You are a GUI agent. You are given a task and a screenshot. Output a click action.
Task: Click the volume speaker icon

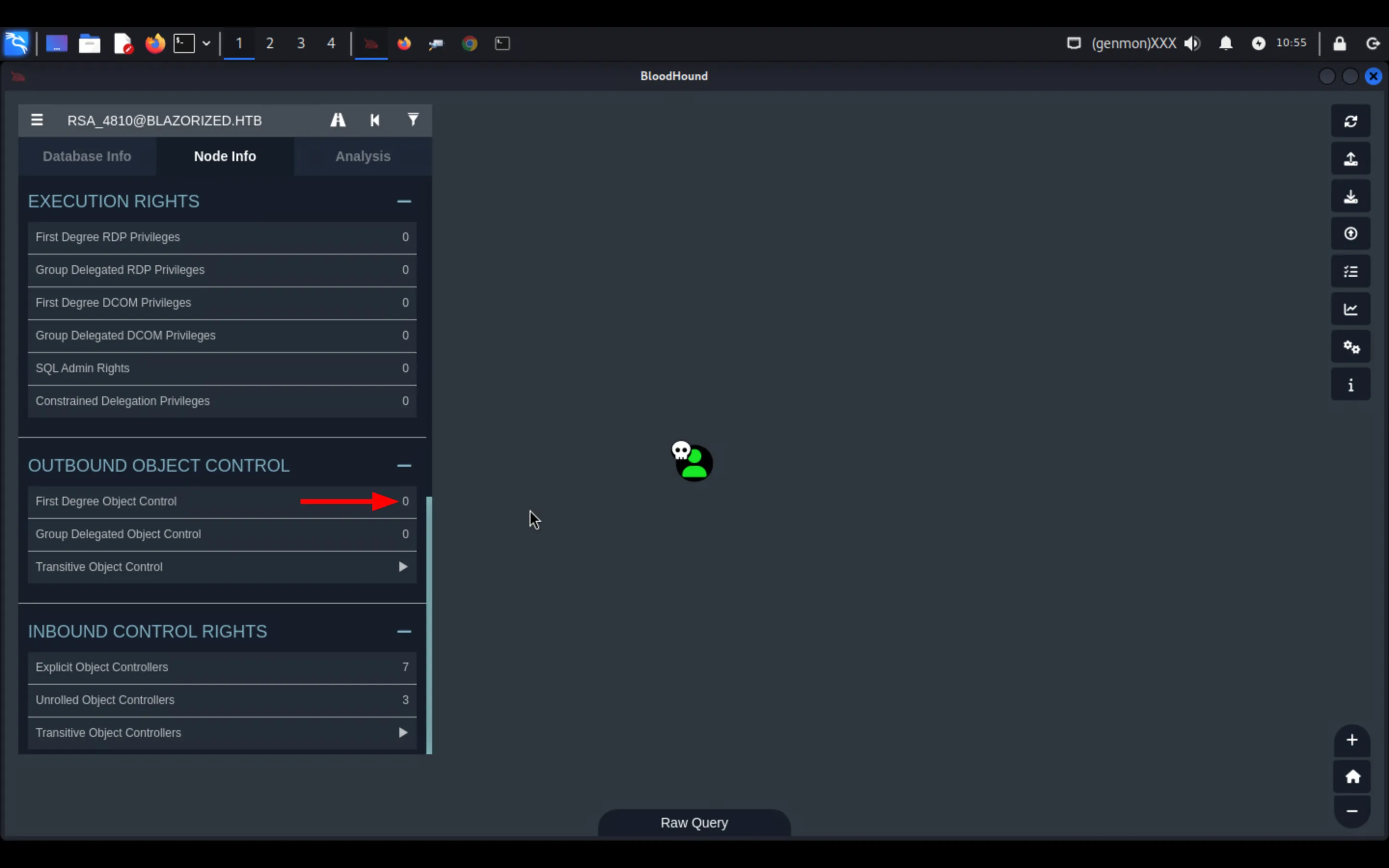point(1192,43)
